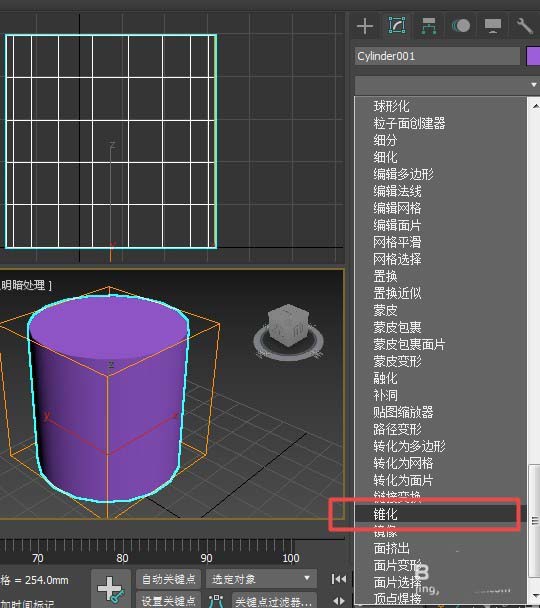Click the modifier list scrollbar up arrow
The height and width of the screenshot is (608, 540).
click(535, 106)
